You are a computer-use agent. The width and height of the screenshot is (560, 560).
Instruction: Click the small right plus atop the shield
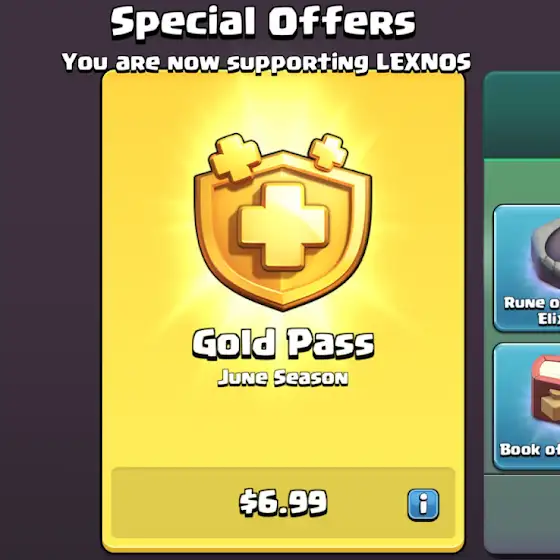click(x=328, y=152)
